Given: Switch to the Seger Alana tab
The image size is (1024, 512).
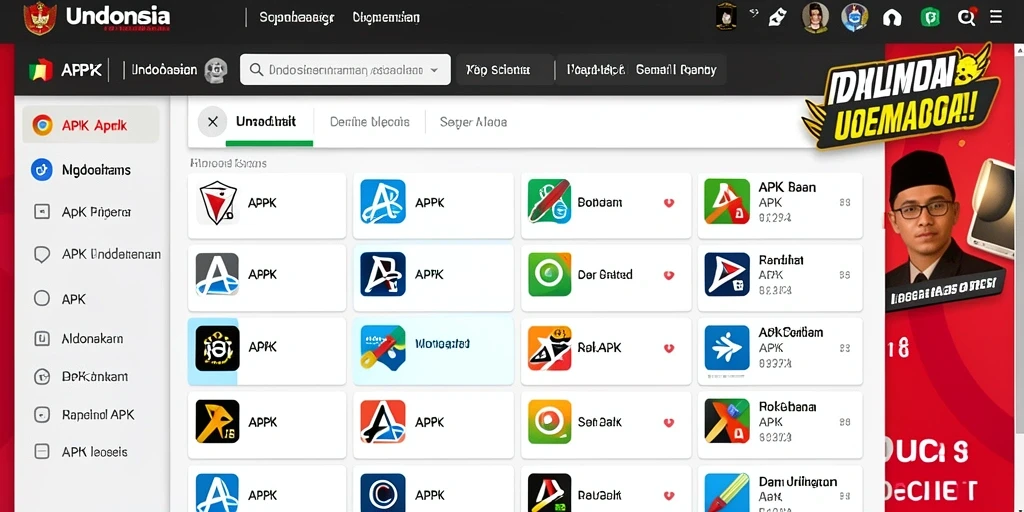Looking at the screenshot, I should 473,121.
